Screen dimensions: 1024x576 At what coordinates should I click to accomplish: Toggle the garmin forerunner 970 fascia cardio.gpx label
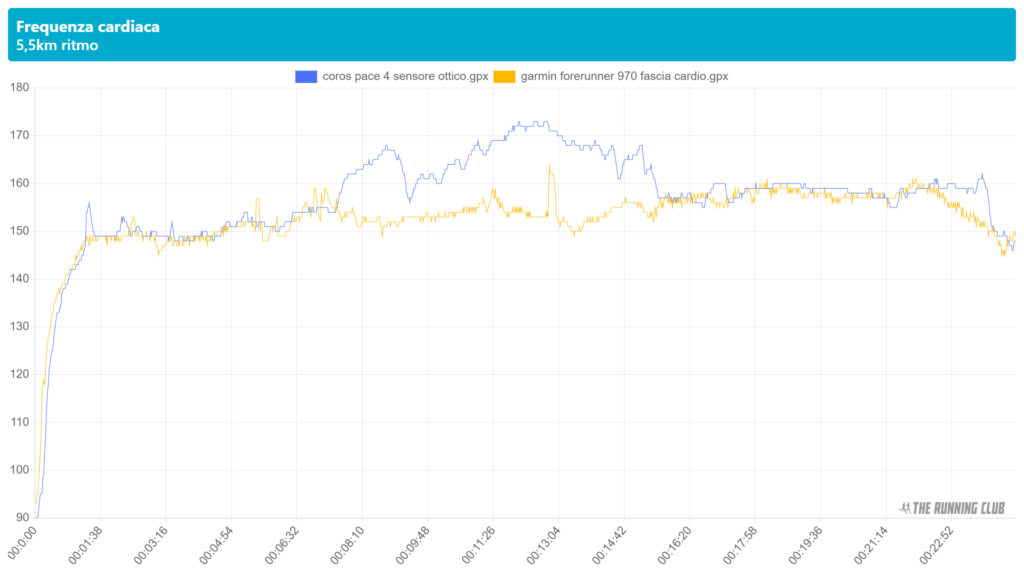624,76
